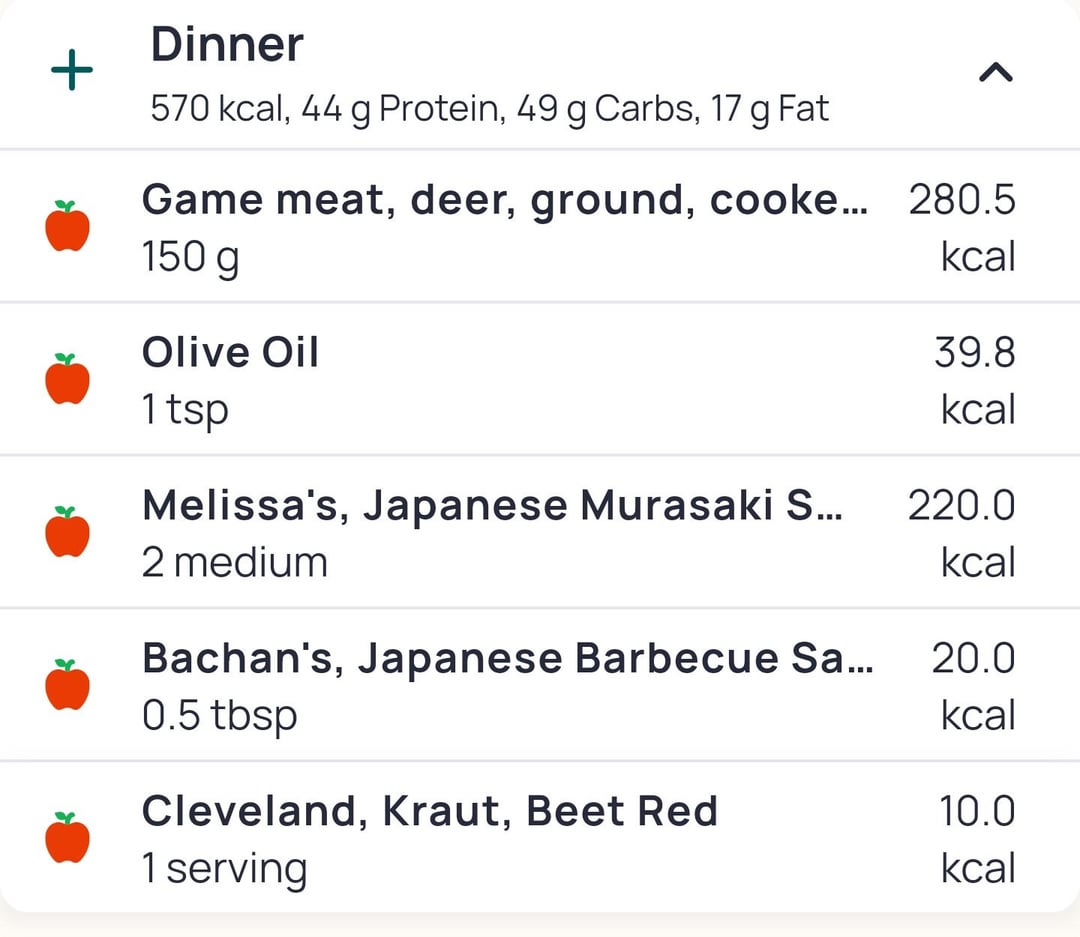Tap apple icon beside Olive Oil
Image resolution: width=1080 pixels, height=937 pixels.
coord(68,379)
